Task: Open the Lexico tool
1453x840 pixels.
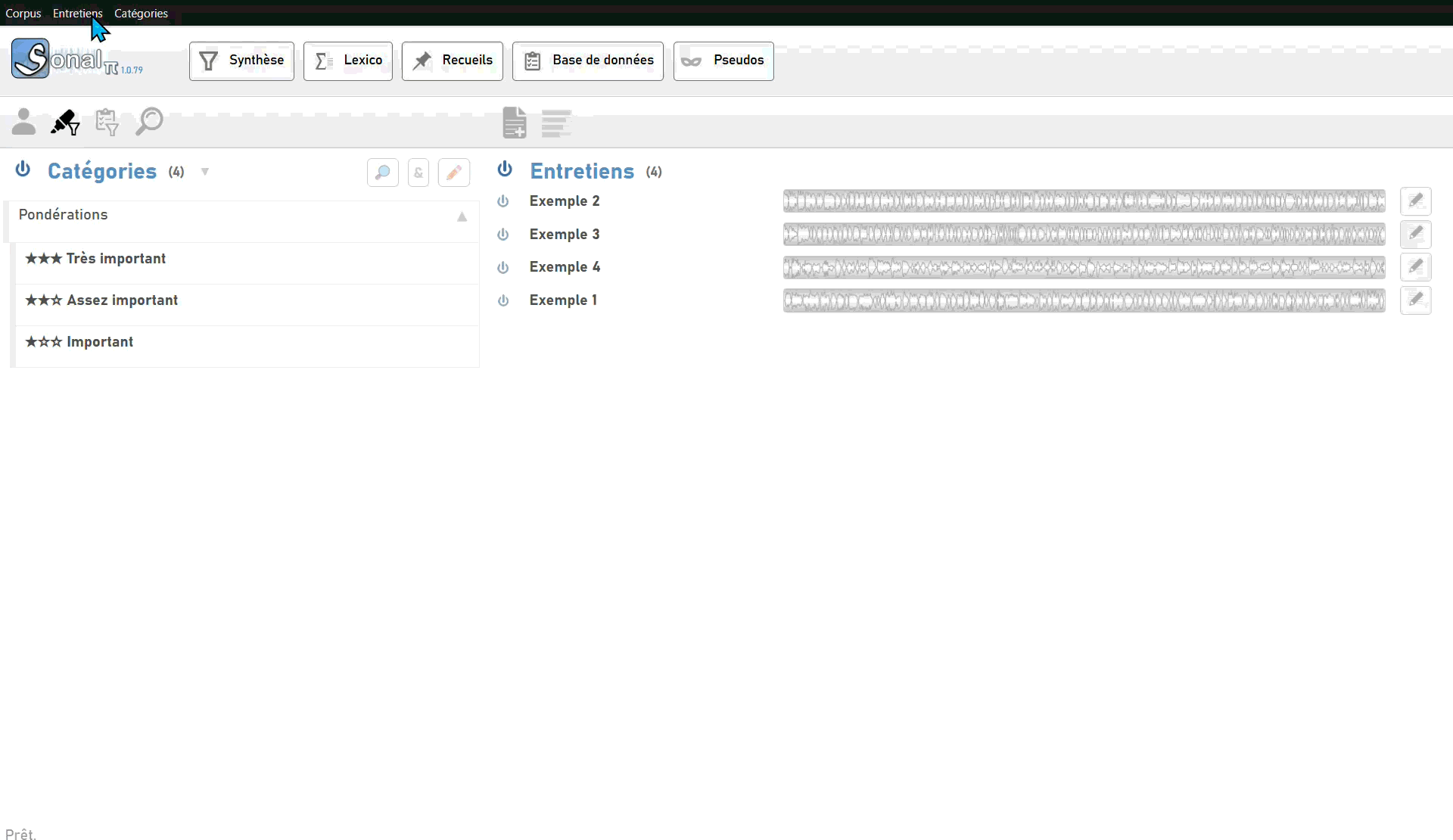Action: tap(348, 61)
